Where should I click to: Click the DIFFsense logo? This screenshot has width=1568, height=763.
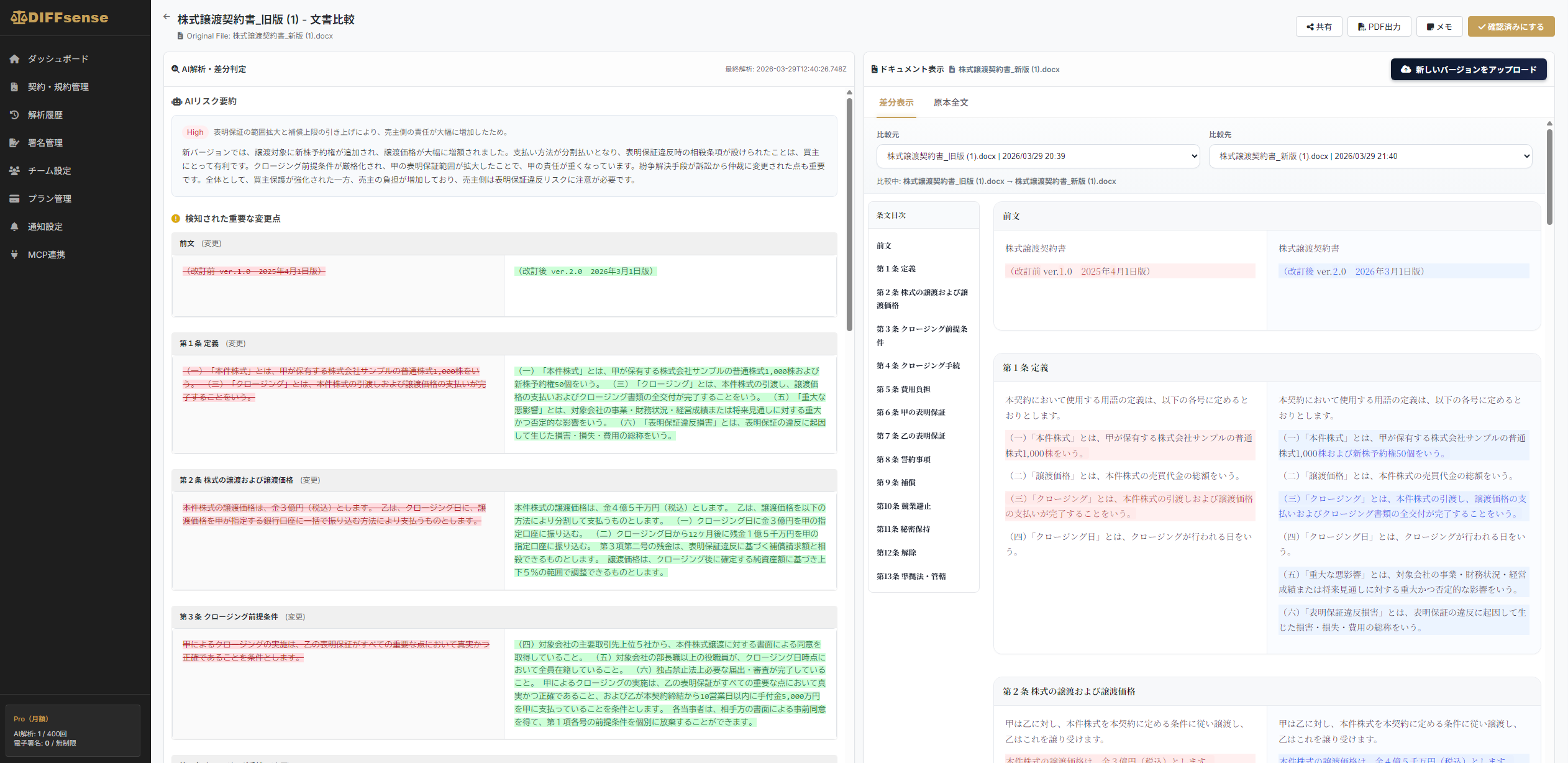tap(60, 17)
